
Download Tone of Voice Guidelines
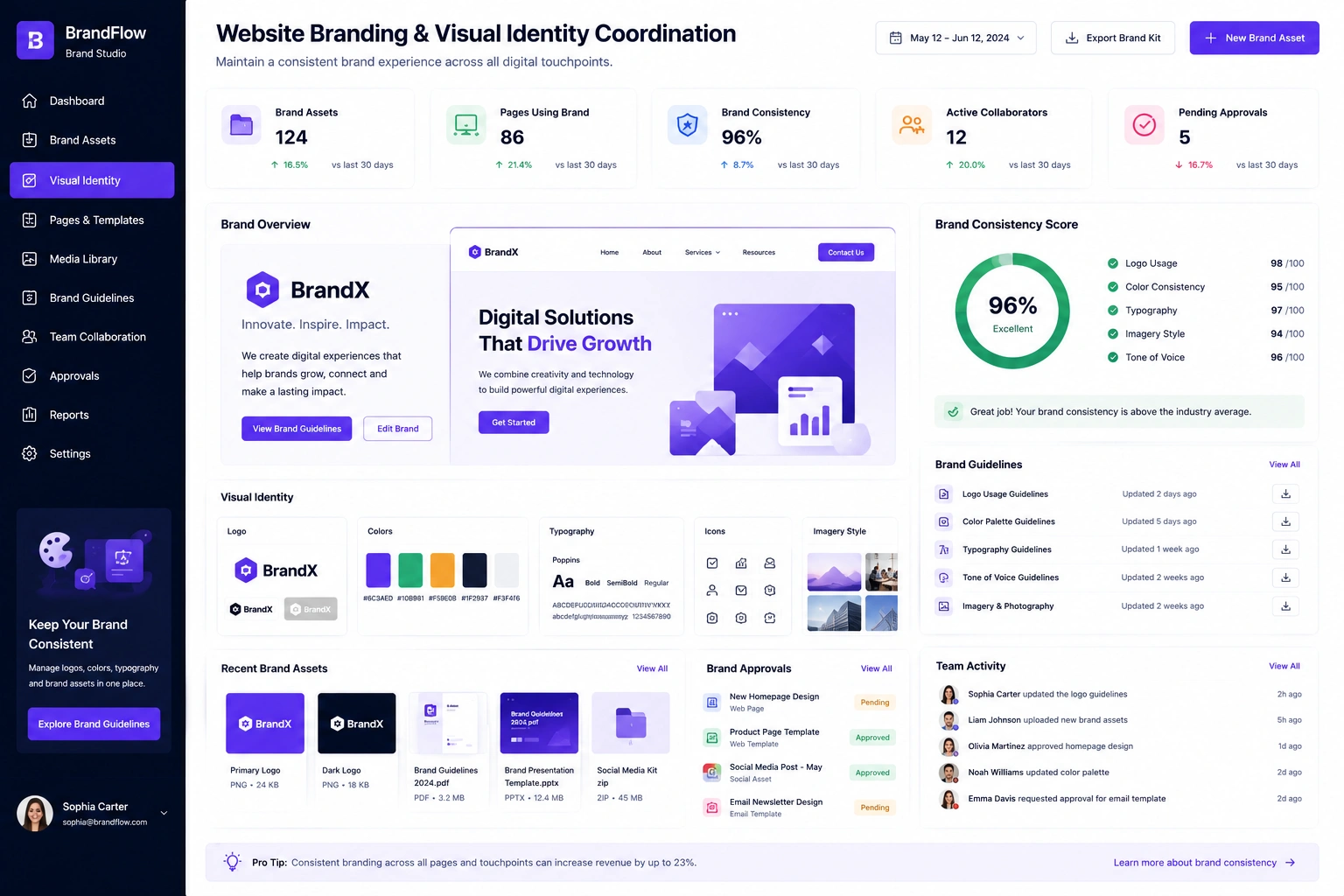pos(1285,577)
